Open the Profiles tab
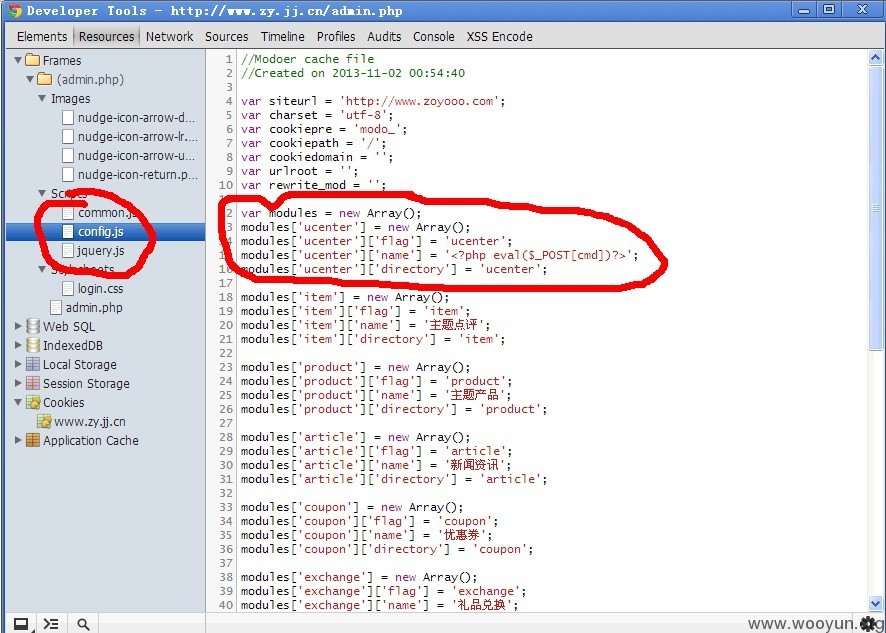The image size is (886, 633). 336,37
